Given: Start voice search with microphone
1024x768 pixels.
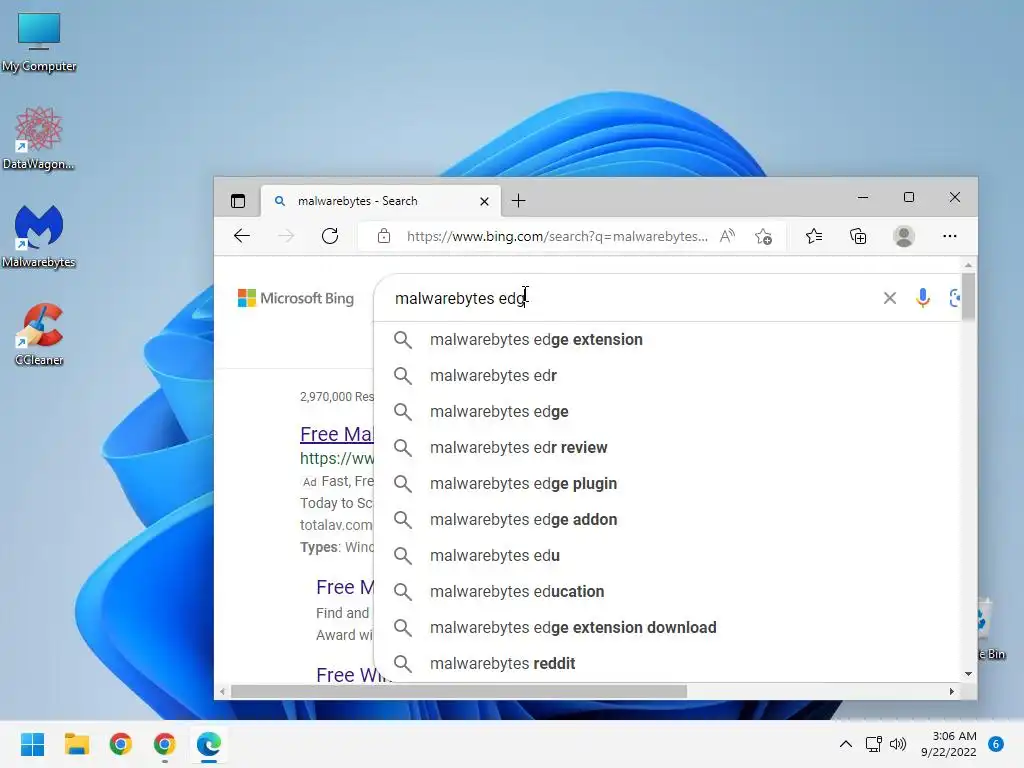Looking at the screenshot, I should (x=922, y=298).
